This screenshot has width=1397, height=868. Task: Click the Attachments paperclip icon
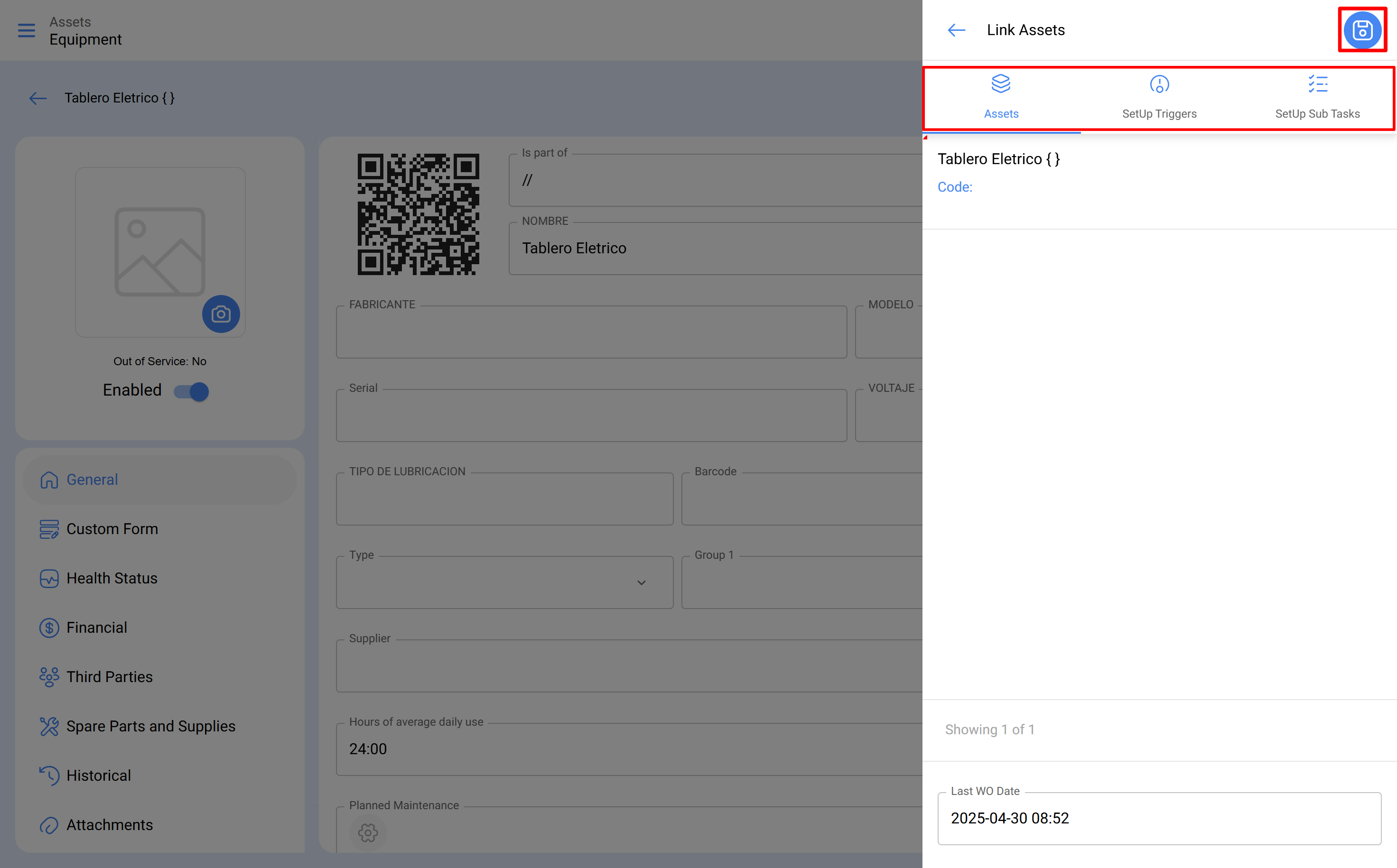pyautogui.click(x=49, y=825)
